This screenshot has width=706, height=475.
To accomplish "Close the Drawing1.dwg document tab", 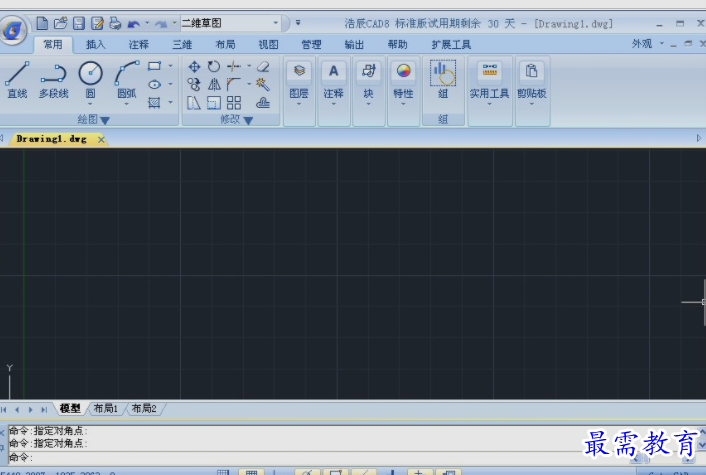I will 101,140.
